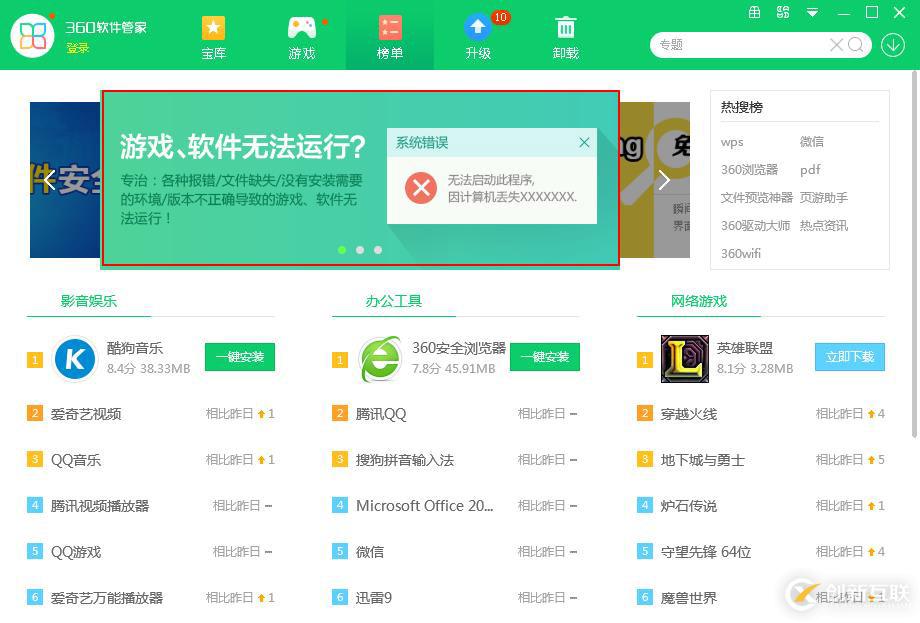The height and width of the screenshot is (623, 920).
Task: Expand the next banner with right arrow
Action: coord(663,180)
